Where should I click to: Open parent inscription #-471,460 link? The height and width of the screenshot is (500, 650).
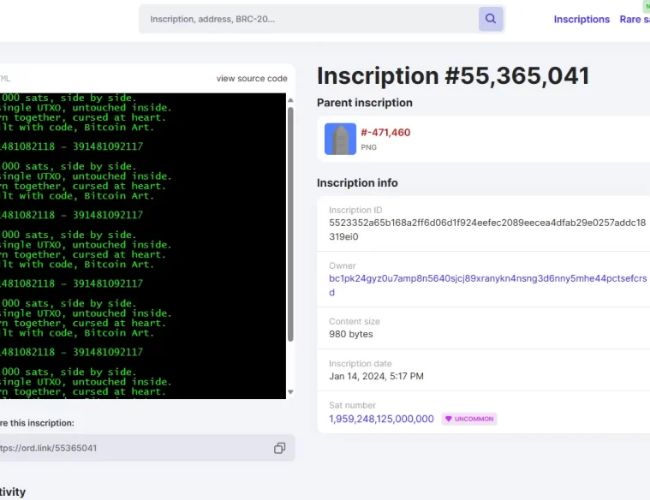tap(386, 132)
